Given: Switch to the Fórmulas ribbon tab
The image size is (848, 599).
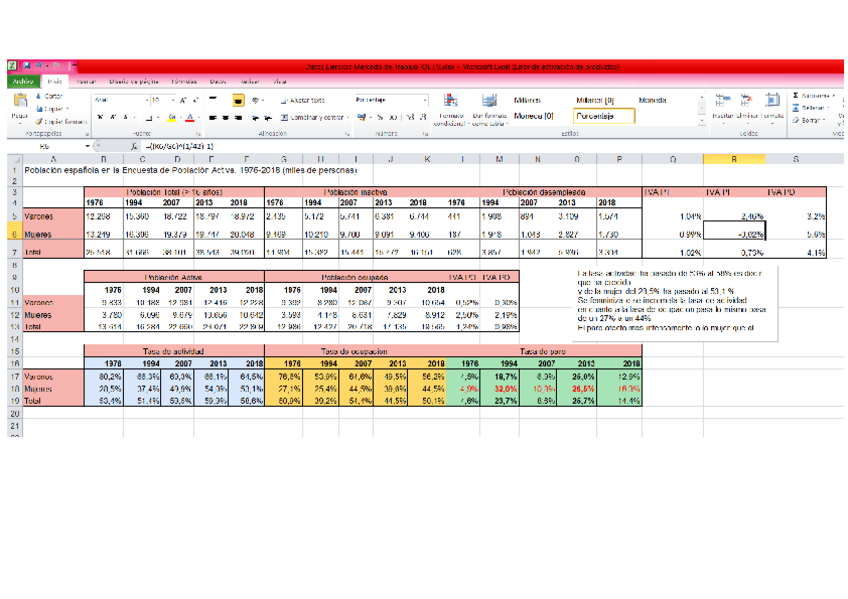Looking at the screenshot, I should (x=184, y=81).
